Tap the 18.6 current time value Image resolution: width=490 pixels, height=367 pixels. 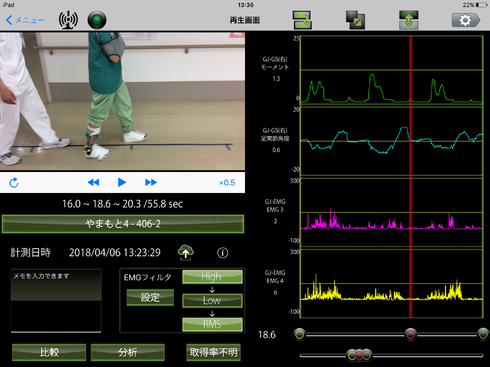[267, 335]
